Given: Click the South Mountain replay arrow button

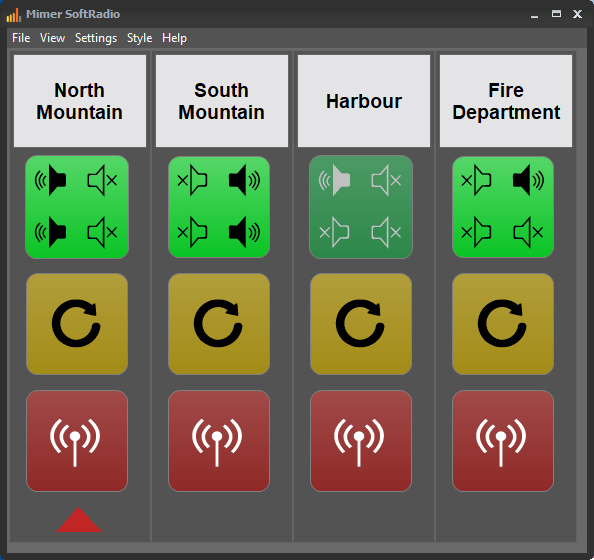Looking at the screenshot, I should click(219, 324).
